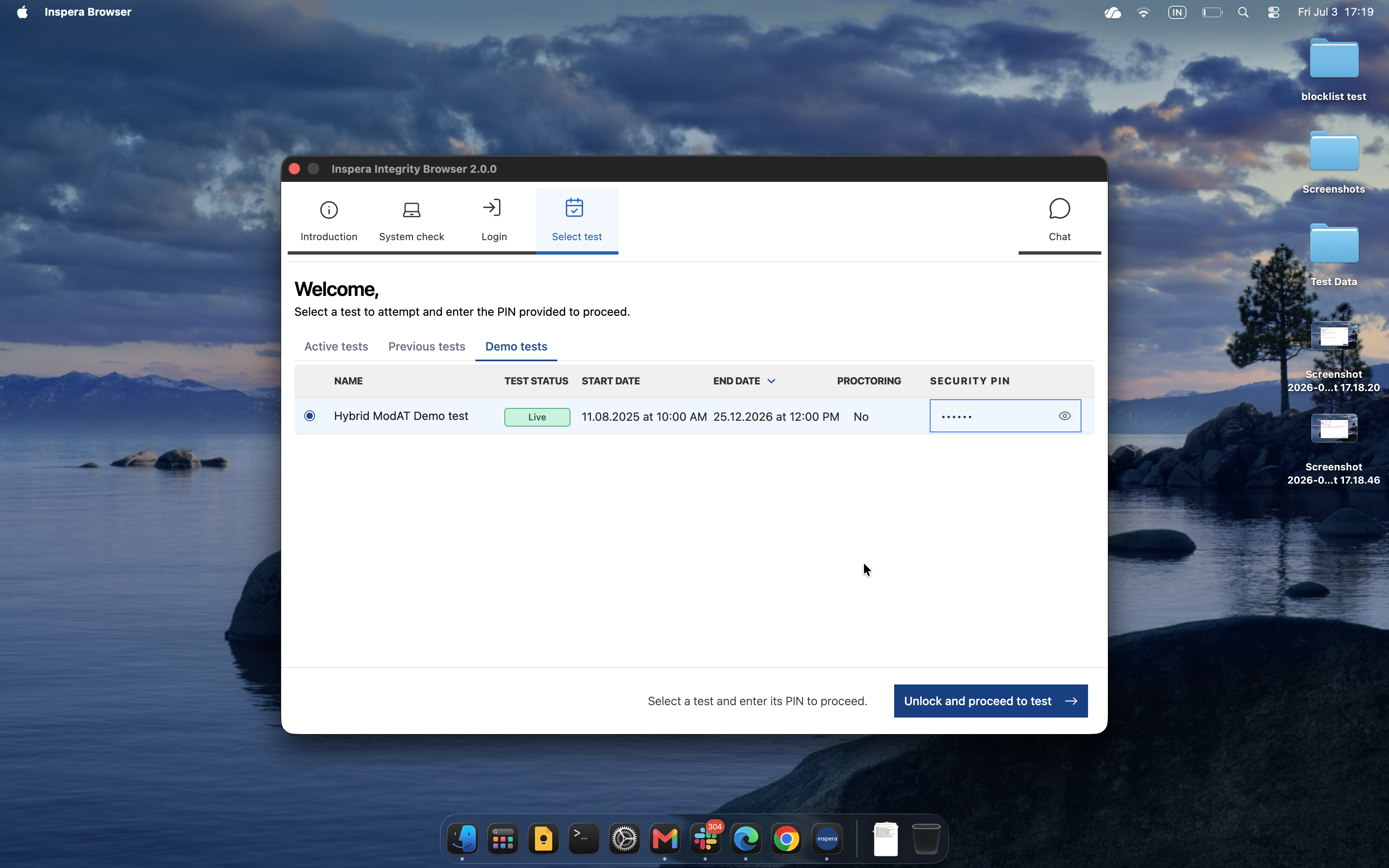1389x868 pixels.
Task: Click the NAME column header
Action: tap(348, 381)
